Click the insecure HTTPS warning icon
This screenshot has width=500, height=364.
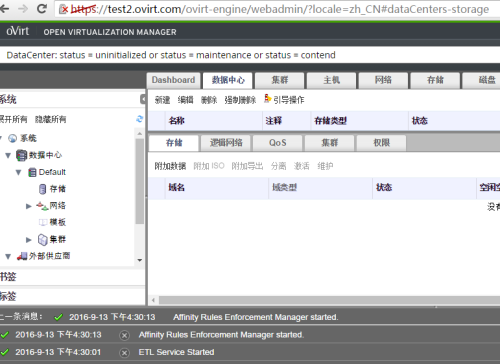point(64,9)
